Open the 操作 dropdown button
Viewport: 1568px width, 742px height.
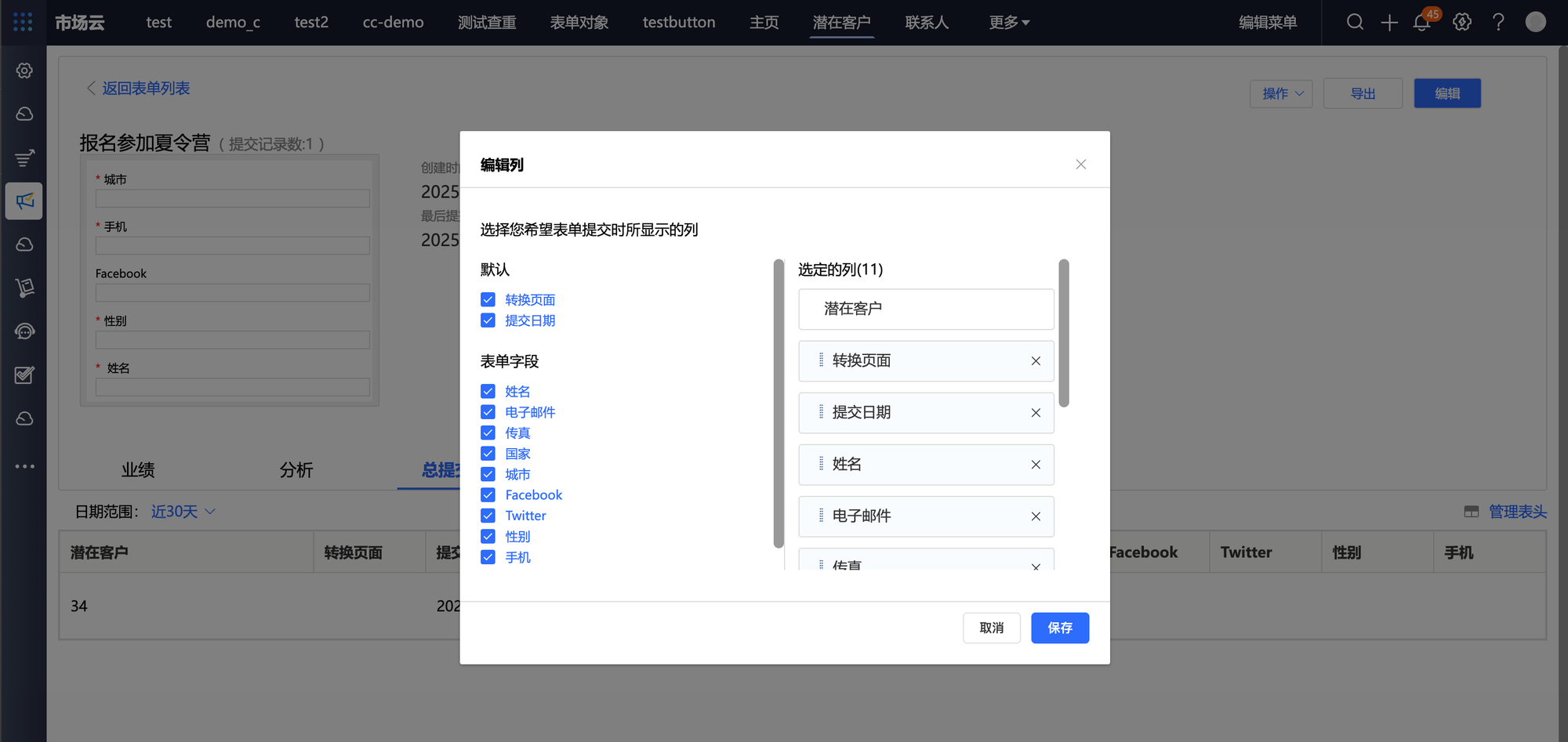[x=1281, y=94]
